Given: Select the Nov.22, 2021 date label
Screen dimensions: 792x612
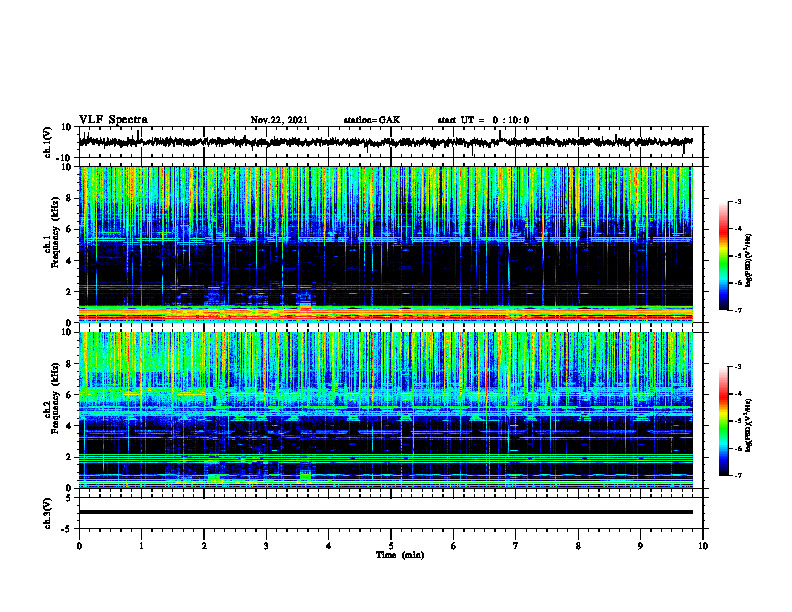Looking at the screenshot, I should coord(279,120).
